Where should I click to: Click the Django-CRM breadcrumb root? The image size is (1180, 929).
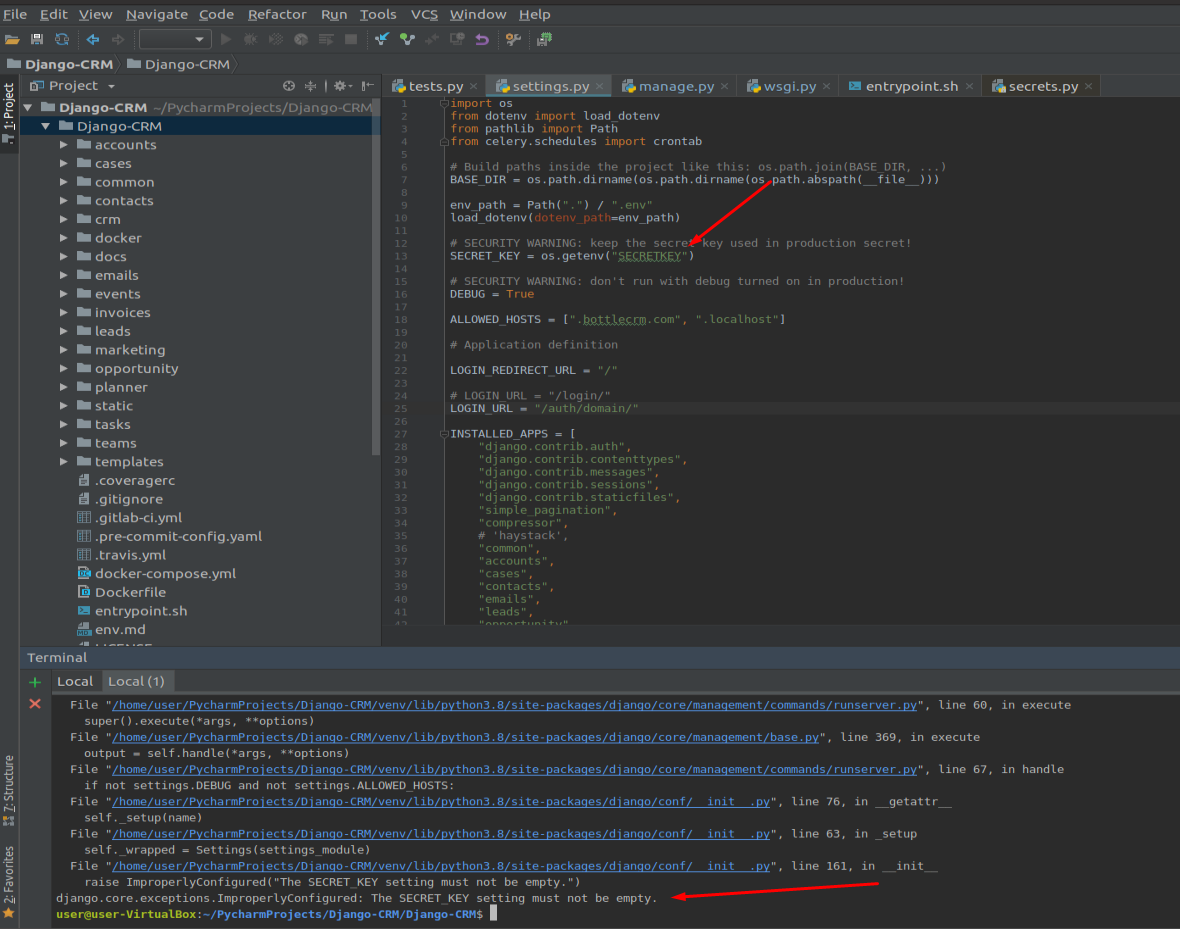60,64
